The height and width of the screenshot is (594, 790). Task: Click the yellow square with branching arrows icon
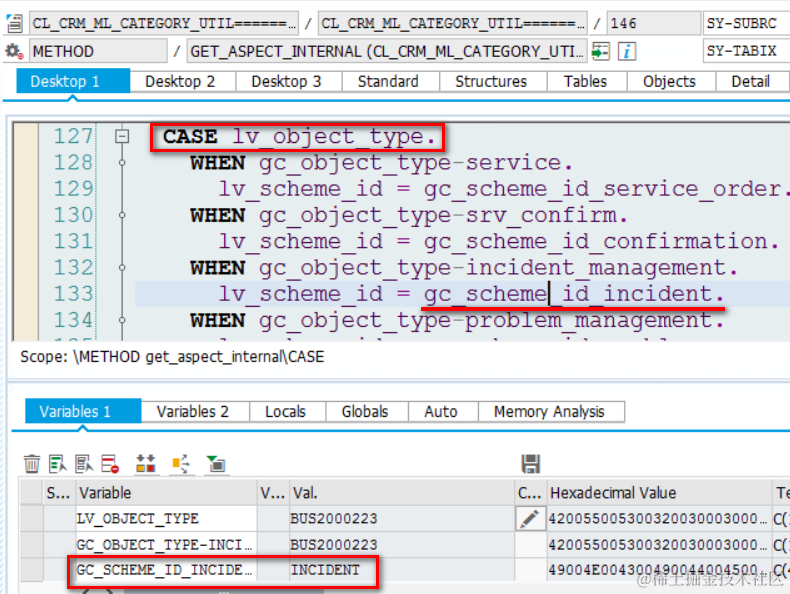(180, 464)
